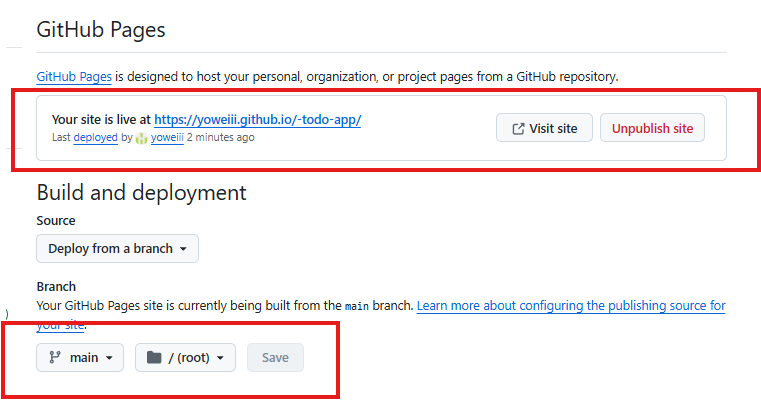Open the GitHub Pages documentation link
Viewport: 761px width, 400px height.
click(74, 77)
